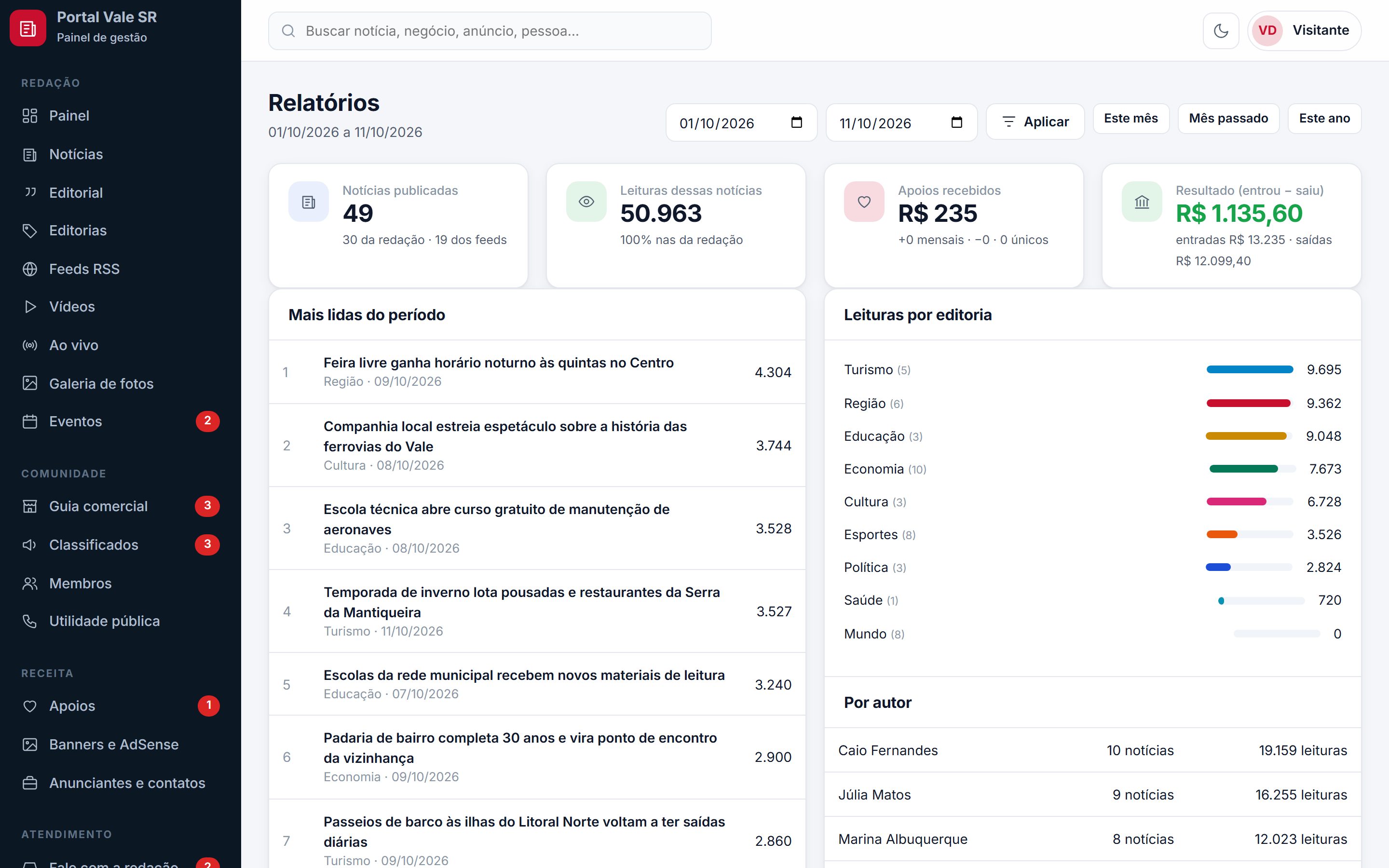Open the Feeds RSS globe icon
The width and height of the screenshot is (1389, 868).
[x=30, y=269]
